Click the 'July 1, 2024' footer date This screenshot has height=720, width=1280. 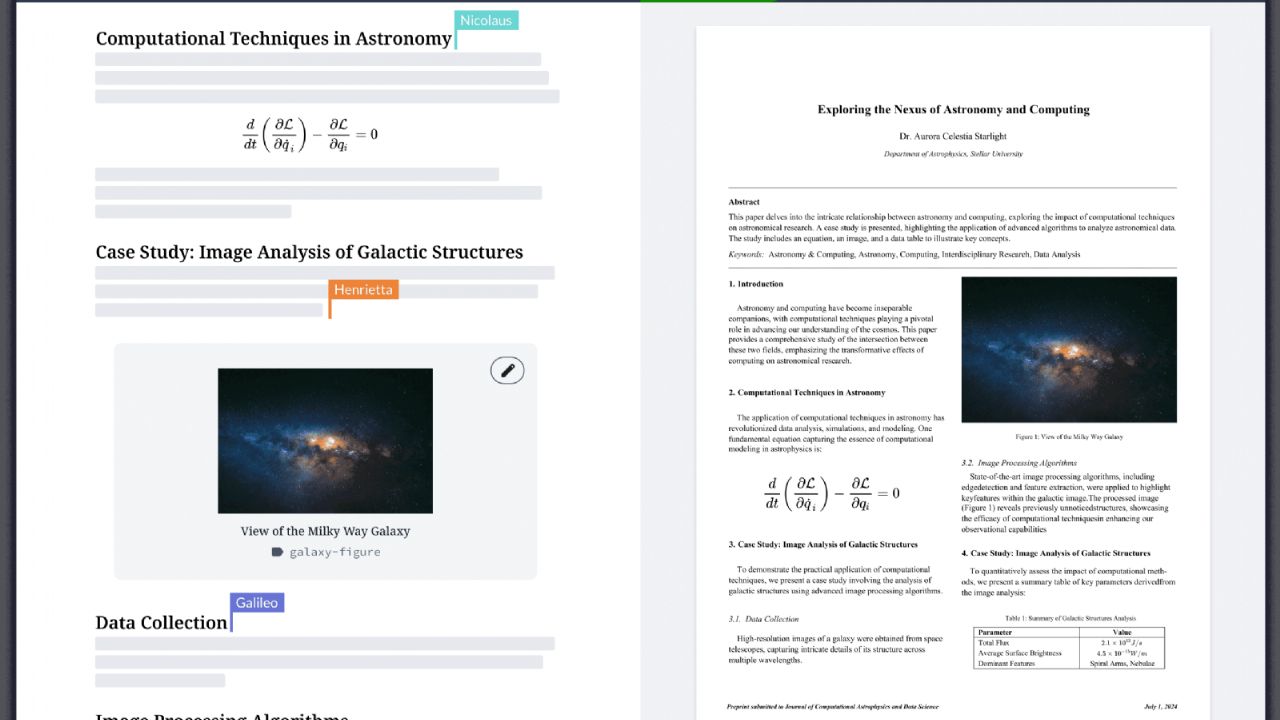click(1161, 707)
